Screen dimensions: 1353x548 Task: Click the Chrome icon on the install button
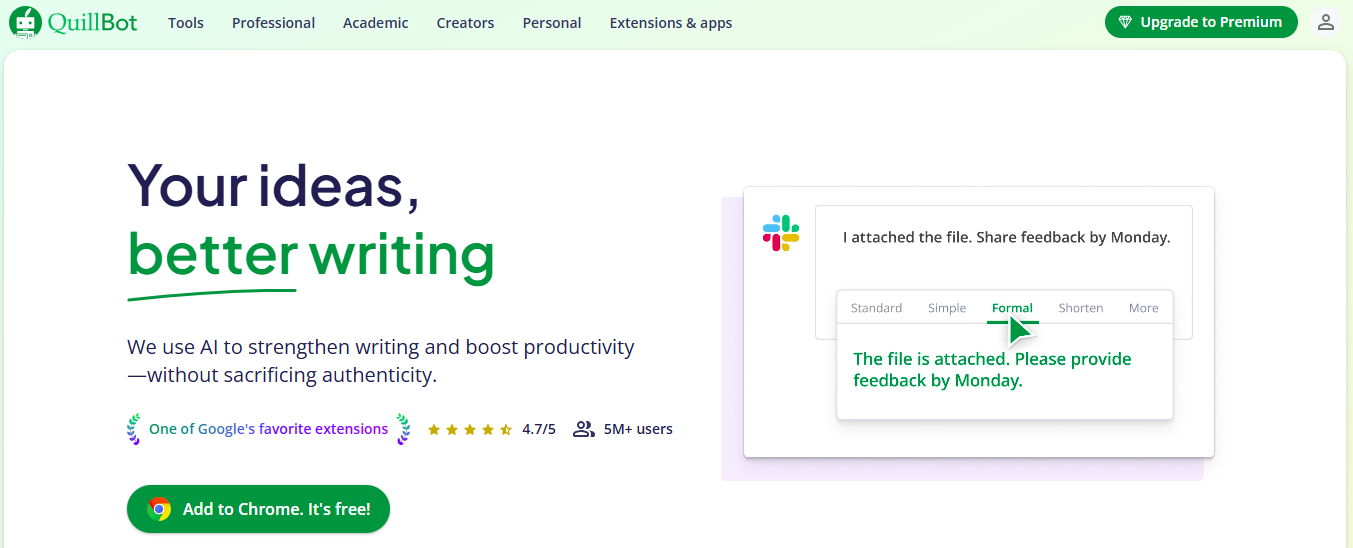click(159, 509)
